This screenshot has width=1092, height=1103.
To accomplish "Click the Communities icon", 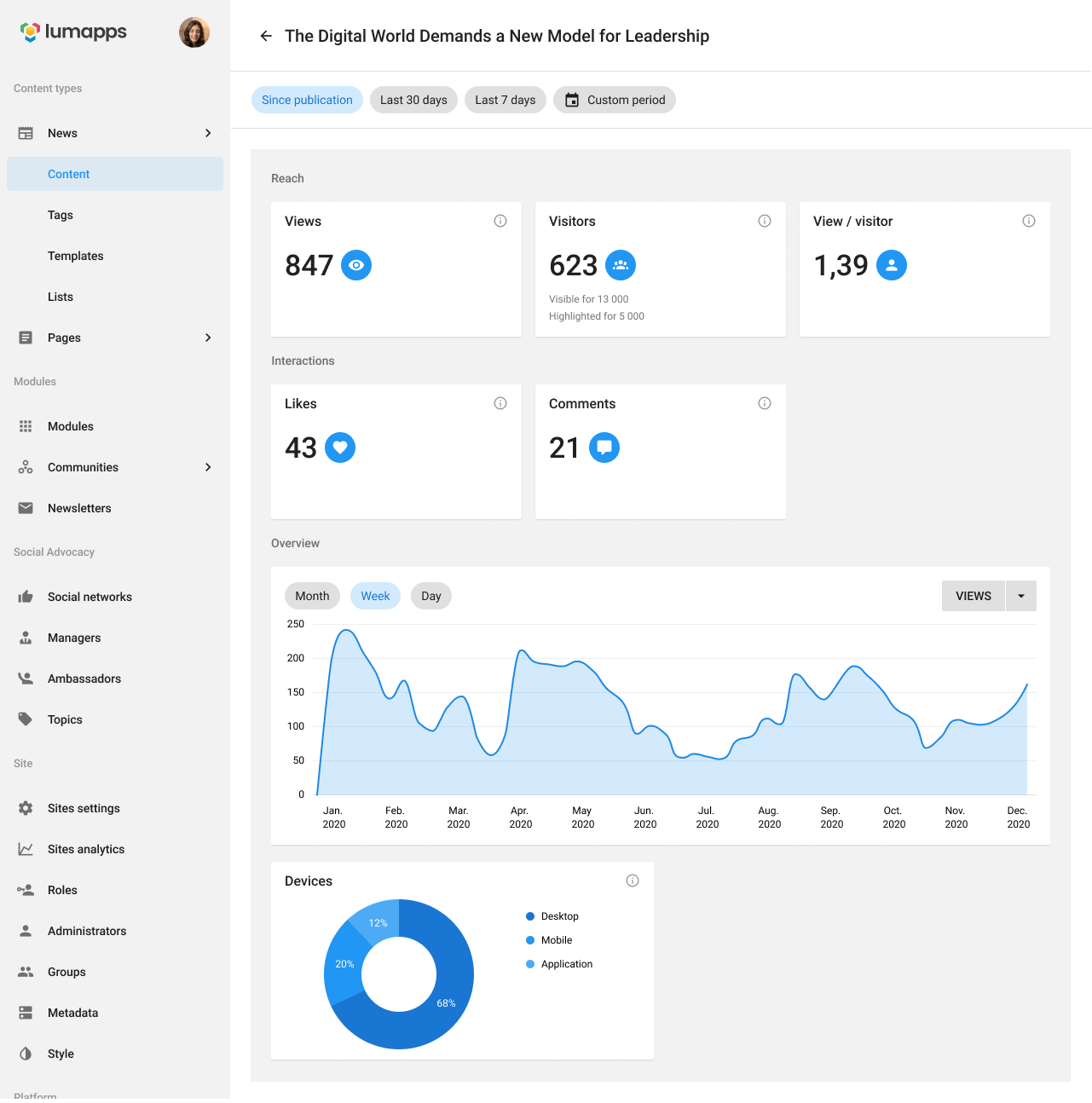I will 26,467.
